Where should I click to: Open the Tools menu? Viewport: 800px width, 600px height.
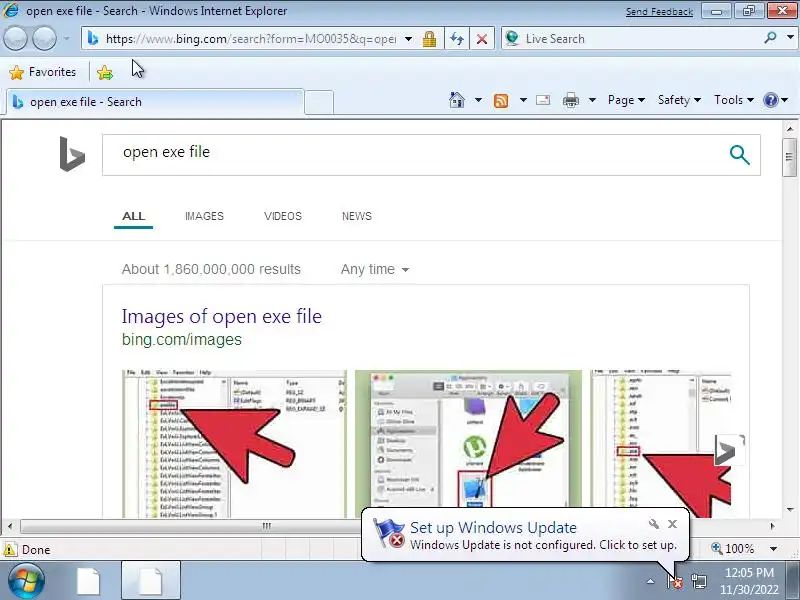click(734, 100)
